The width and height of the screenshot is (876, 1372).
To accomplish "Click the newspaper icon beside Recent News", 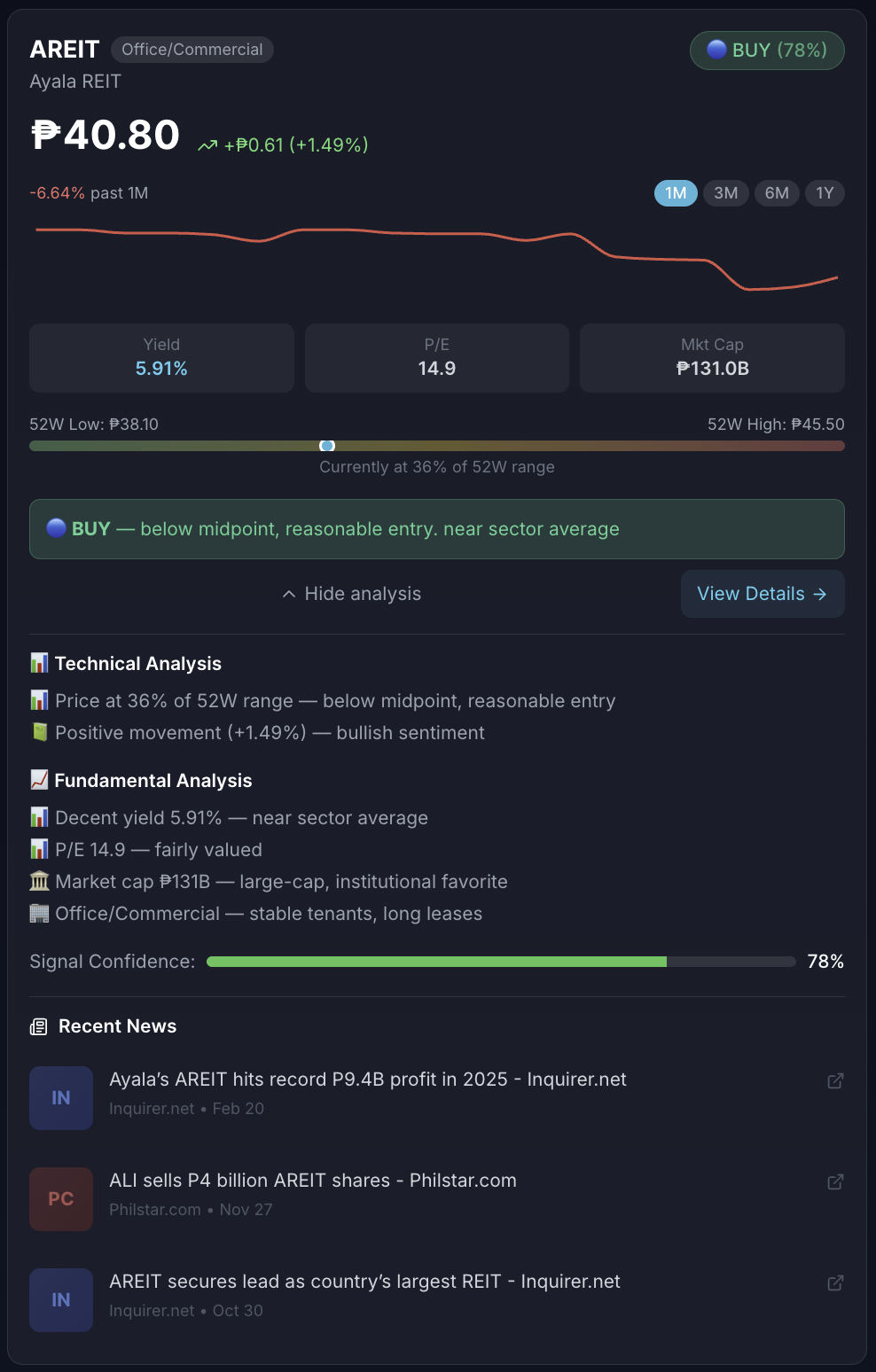I will click(39, 1026).
